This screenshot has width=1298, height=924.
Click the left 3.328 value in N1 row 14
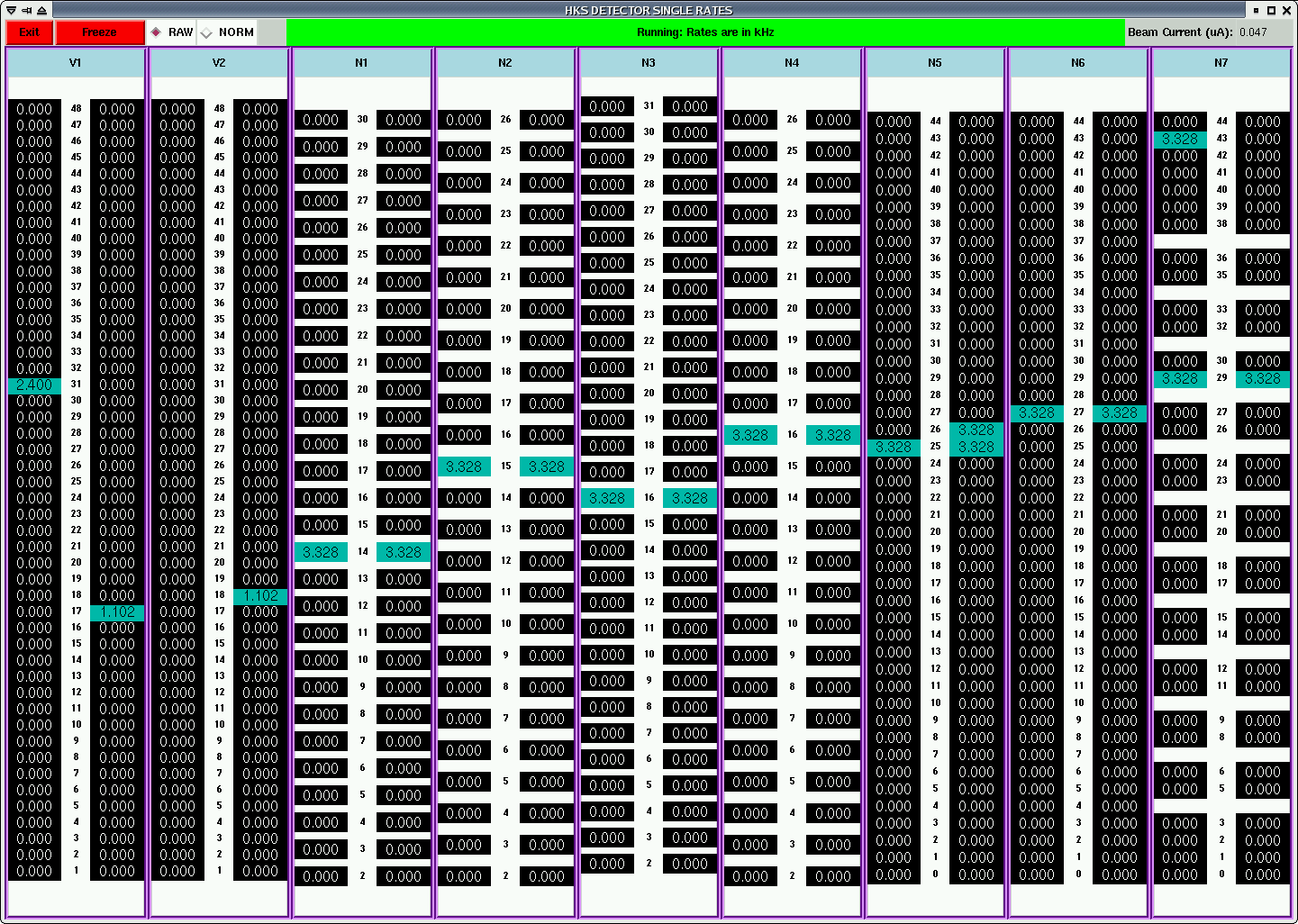pos(321,552)
